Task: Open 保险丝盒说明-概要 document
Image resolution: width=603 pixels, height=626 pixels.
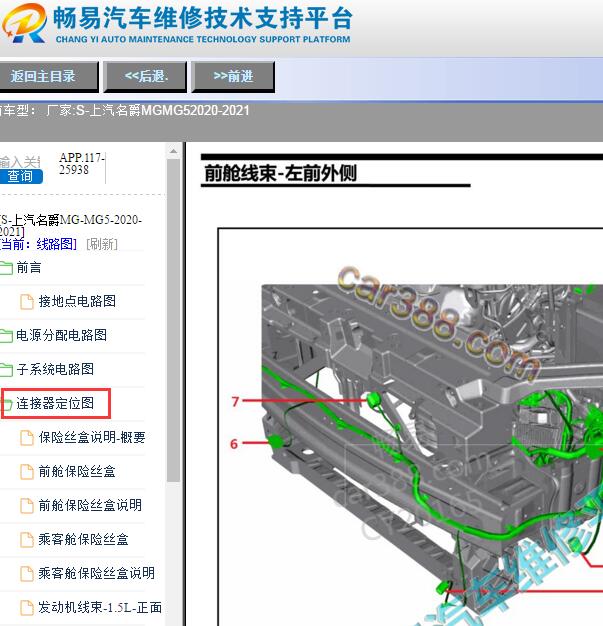Action: pyautogui.click(x=92, y=438)
